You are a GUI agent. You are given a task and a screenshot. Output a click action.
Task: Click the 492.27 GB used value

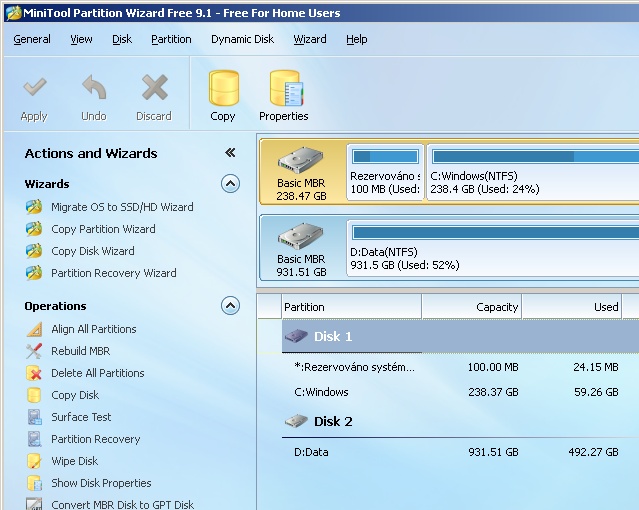click(x=593, y=452)
